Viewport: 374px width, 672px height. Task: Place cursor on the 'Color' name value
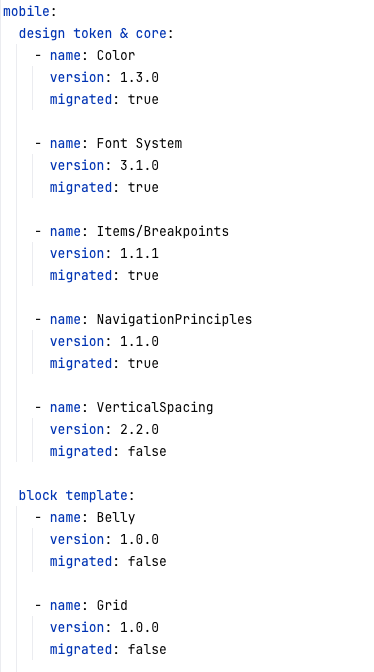pos(116,55)
